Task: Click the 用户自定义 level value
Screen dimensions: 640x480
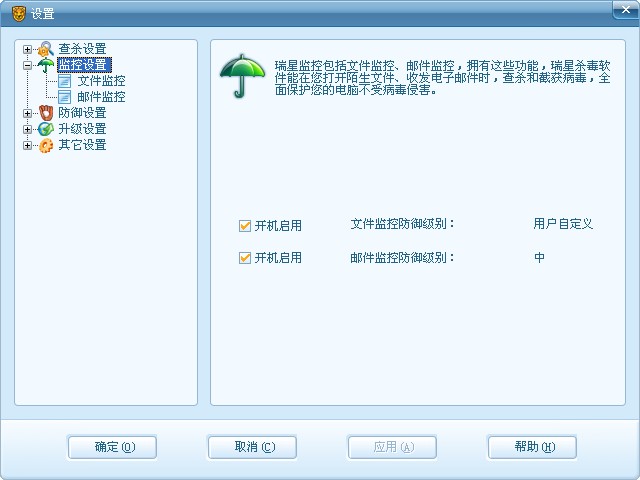Action: (x=563, y=224)
